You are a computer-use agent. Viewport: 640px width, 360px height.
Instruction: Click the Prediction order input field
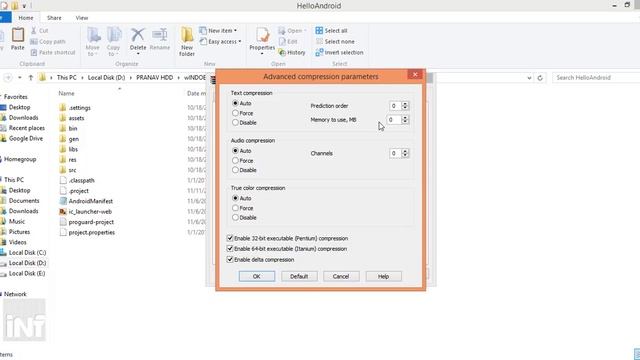point(395,106)
